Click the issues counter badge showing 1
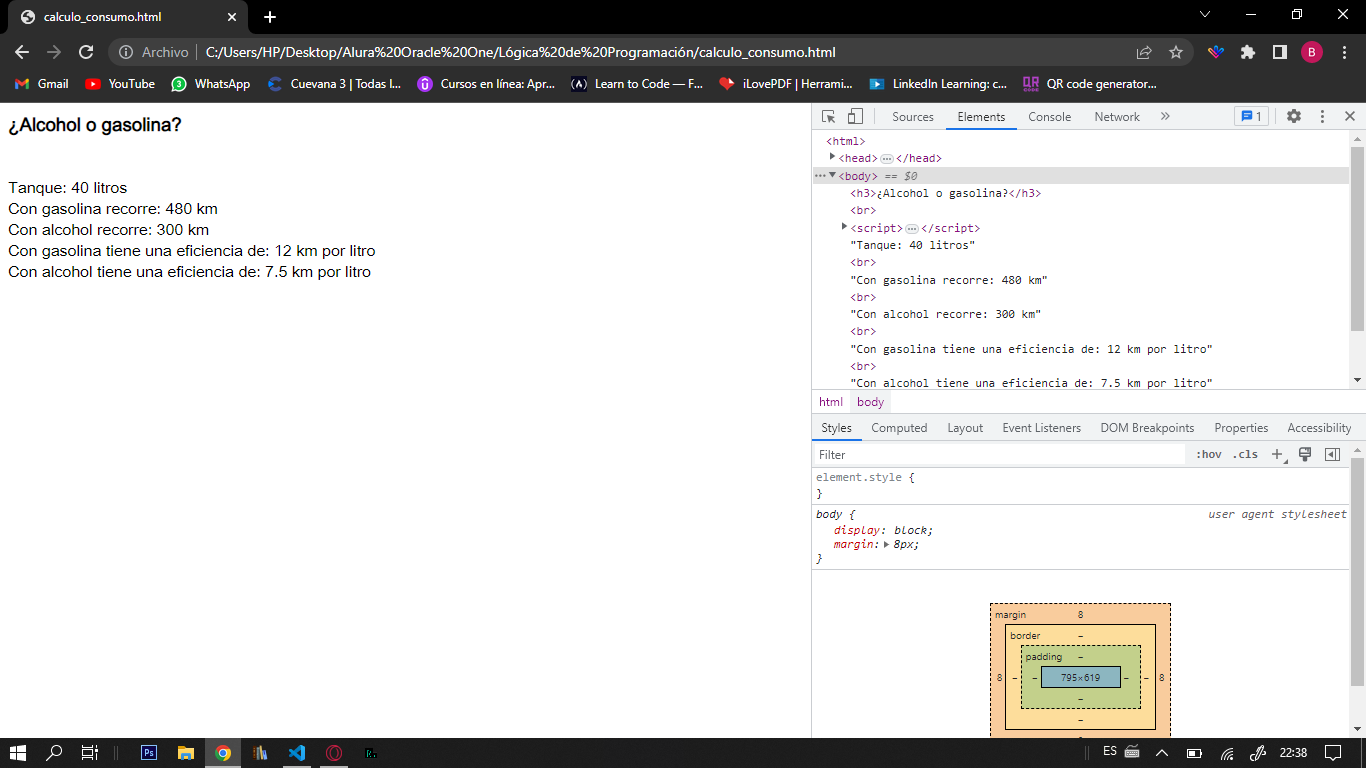The height and width of the screenshot is (768, 1366). (1251, 117)
